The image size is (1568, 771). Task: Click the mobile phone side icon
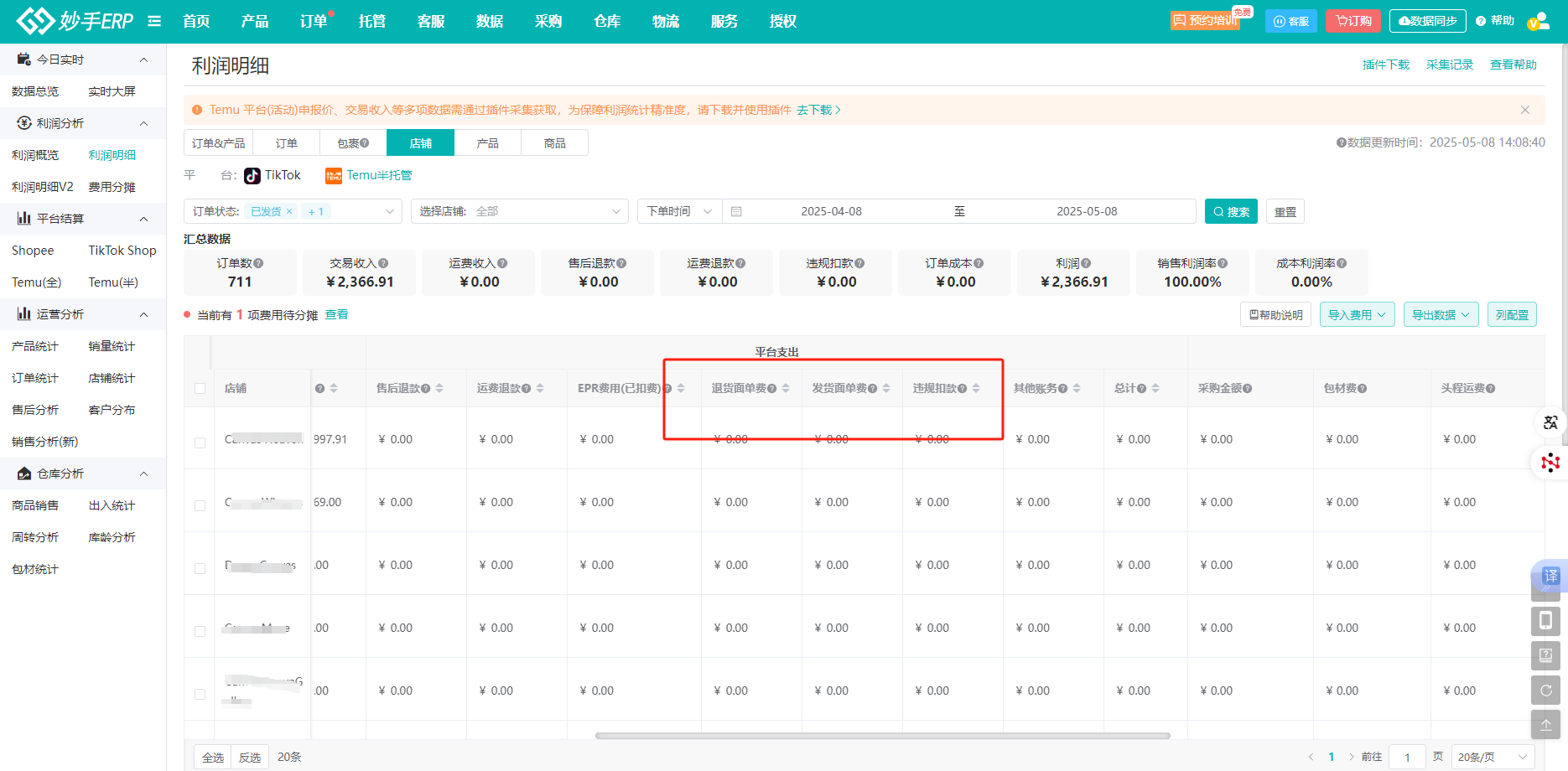click(x=1545, y=621)
